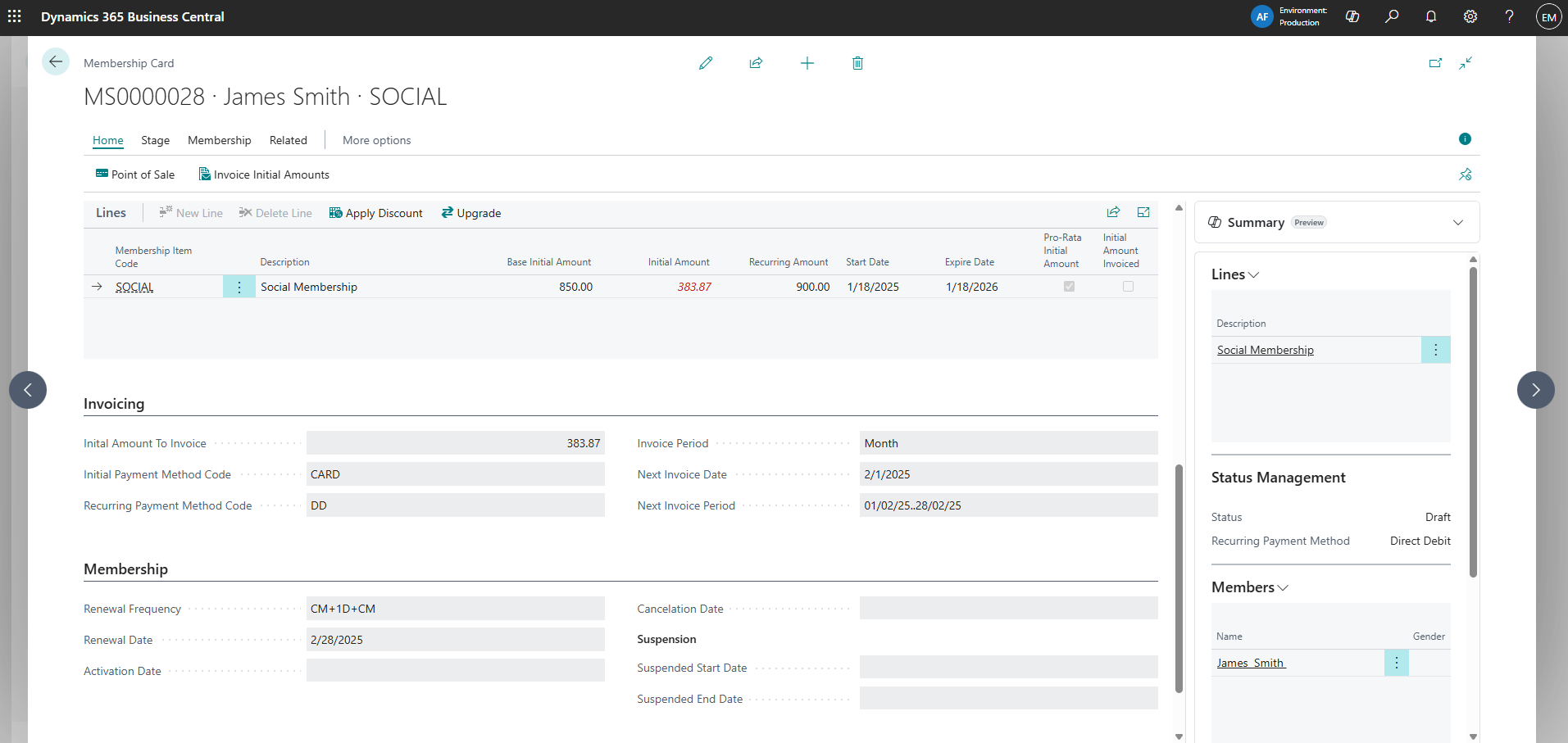Open the SOCIAL membership item code link
The image size is (1568, 743).
click(134, 287)
